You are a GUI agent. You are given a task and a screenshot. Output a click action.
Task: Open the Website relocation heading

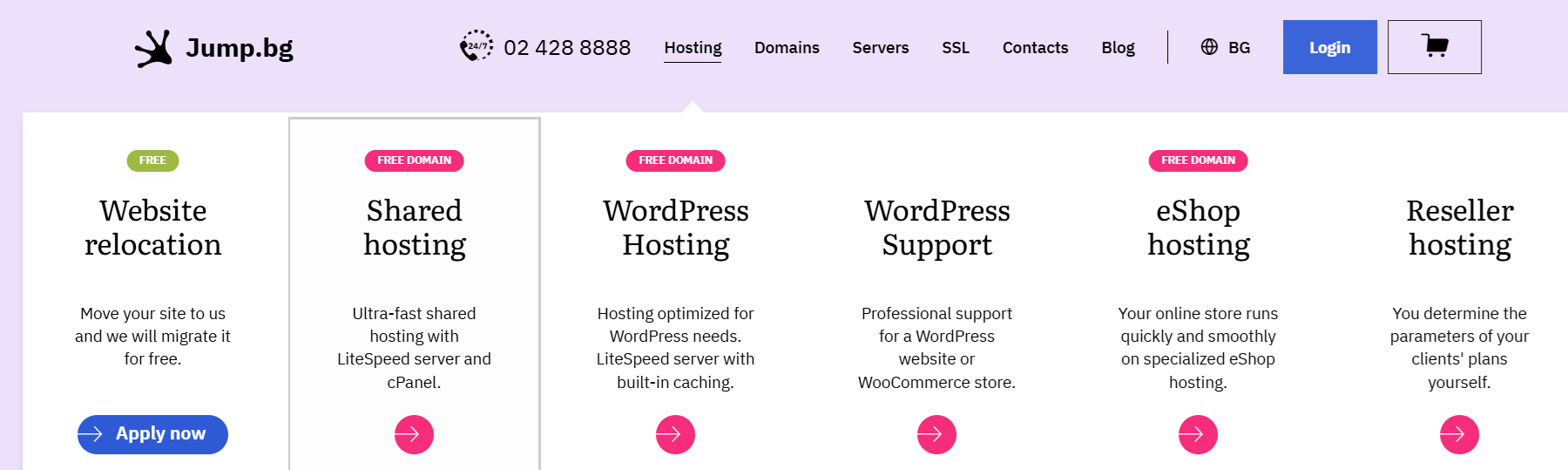click(x=152, y=228)
